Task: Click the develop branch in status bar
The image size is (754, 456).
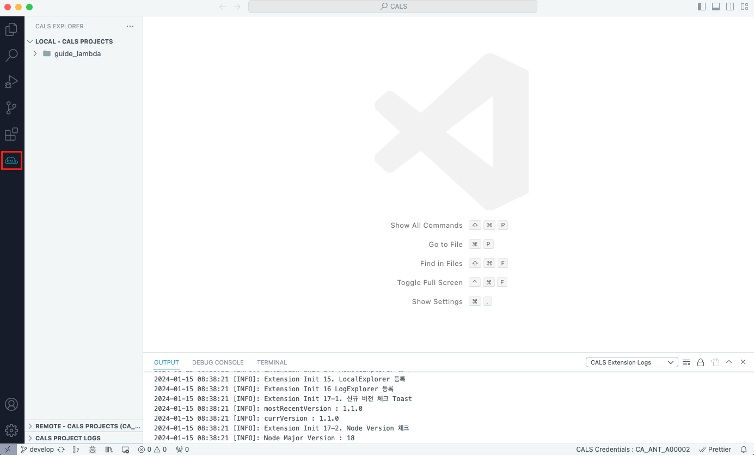Action: [38, 450]
